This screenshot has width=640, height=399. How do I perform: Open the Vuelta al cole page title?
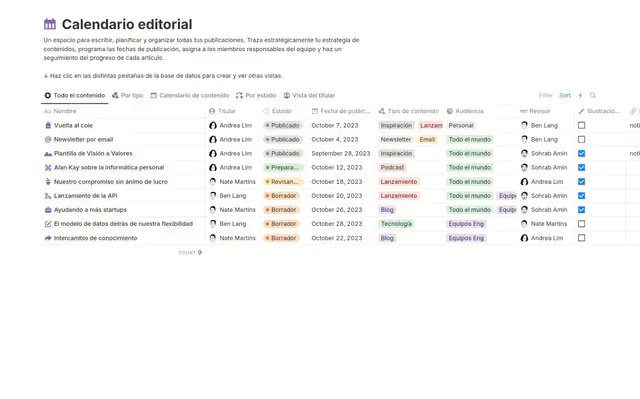tap(73, 125)
